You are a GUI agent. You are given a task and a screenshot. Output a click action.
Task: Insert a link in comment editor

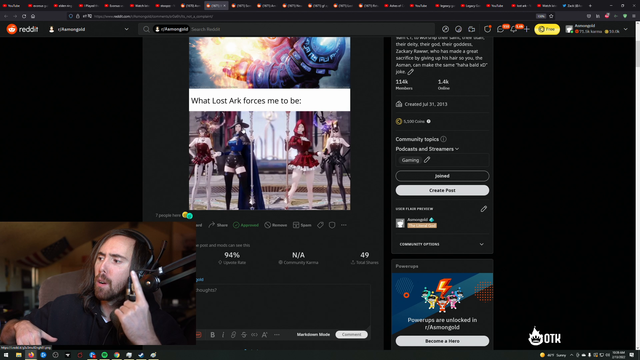click(x=233, y=334)
